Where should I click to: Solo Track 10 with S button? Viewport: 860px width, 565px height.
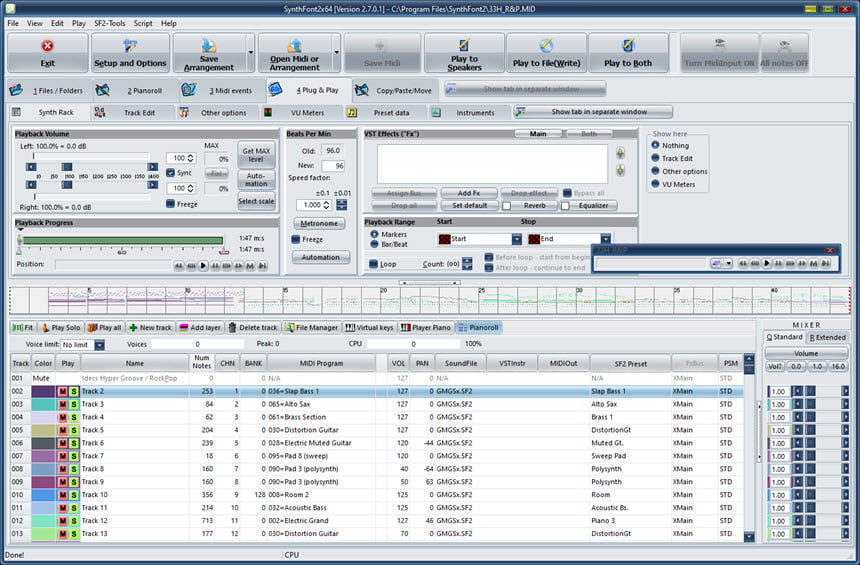73,495
